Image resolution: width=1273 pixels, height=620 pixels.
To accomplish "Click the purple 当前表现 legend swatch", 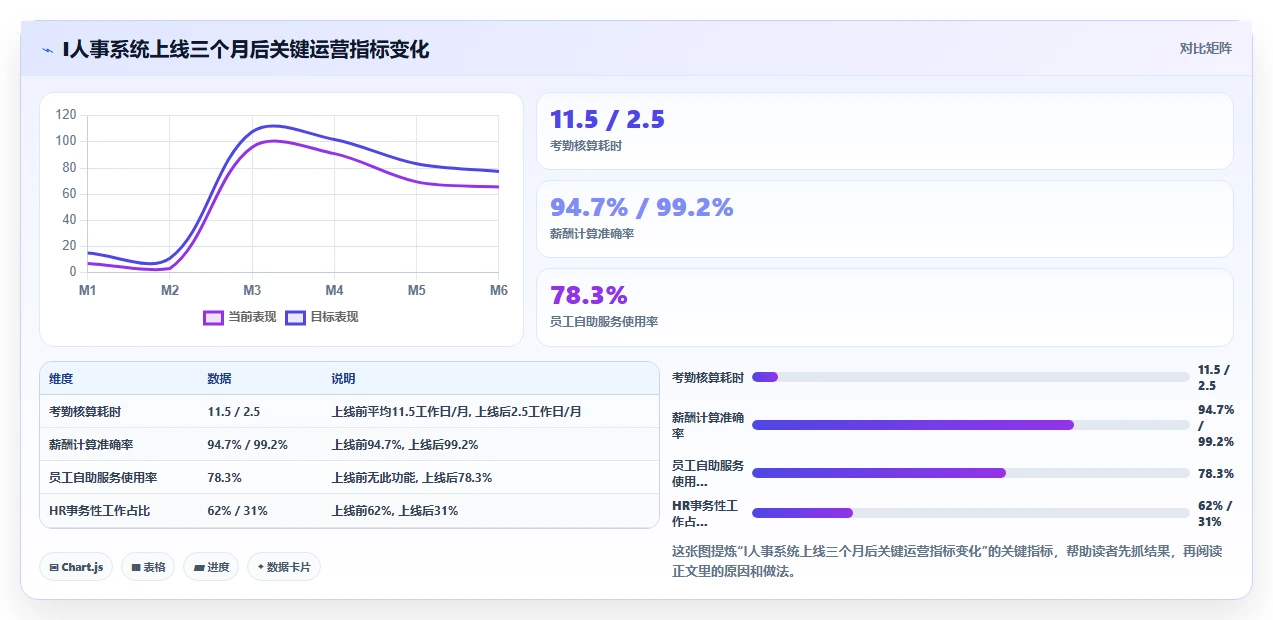I will pos(213,317).
